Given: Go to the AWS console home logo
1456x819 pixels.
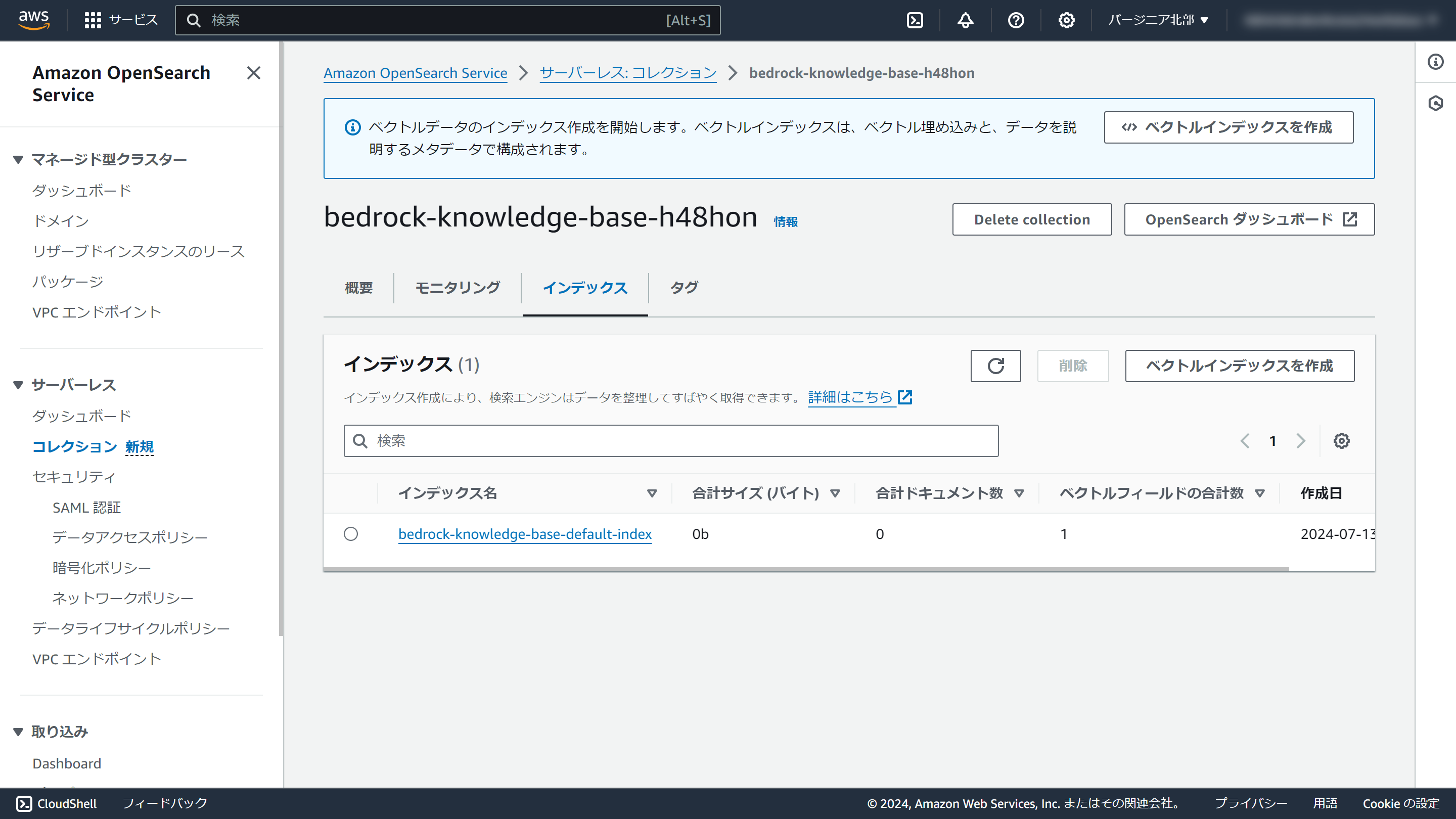Looking at the screenshot, I should click(33, 20).
